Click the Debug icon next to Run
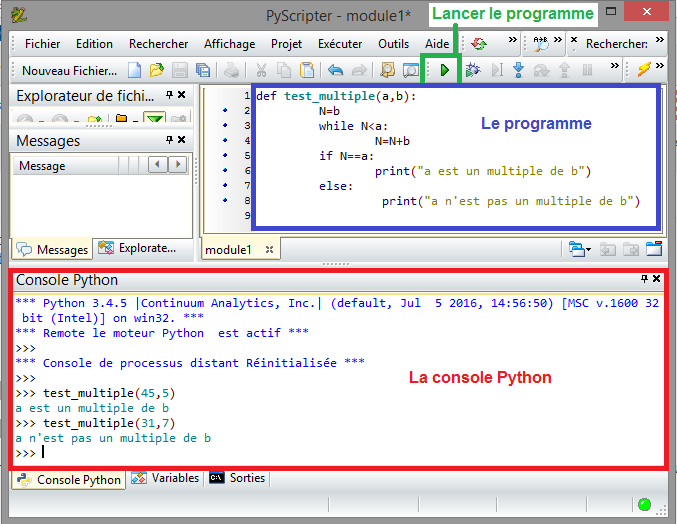677x524 pixels. tap(472, 70)
